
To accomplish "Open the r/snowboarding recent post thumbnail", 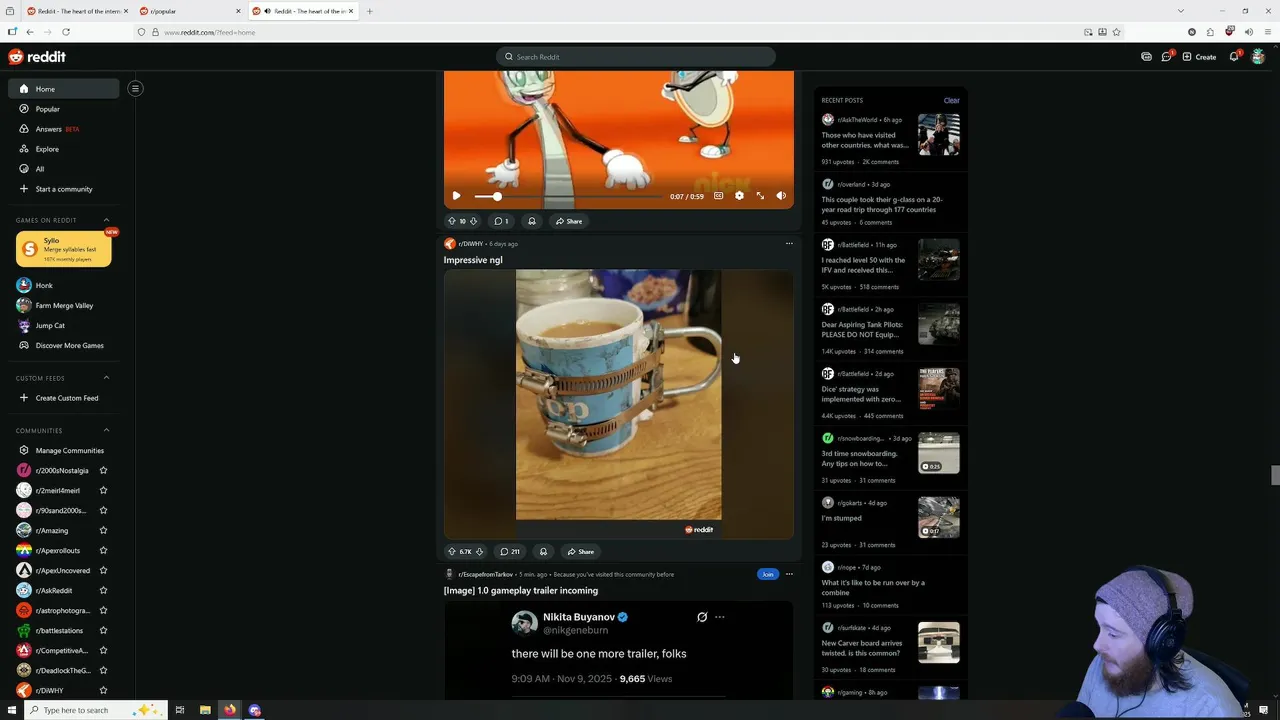I will (x=939, y=453).
